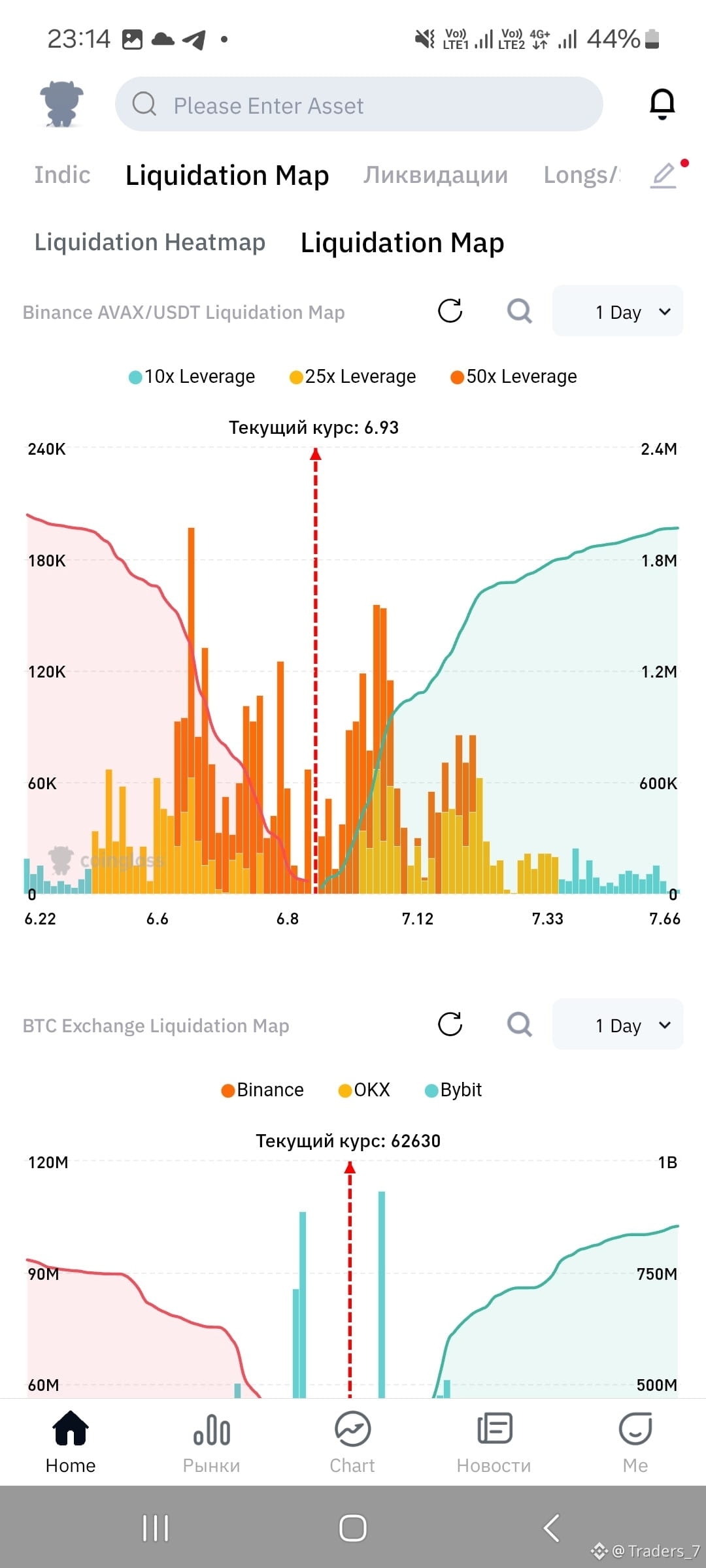Open search icon in BTC Exchange map
Viewport: 706px width, 1568px height.
coord(520,1024)
